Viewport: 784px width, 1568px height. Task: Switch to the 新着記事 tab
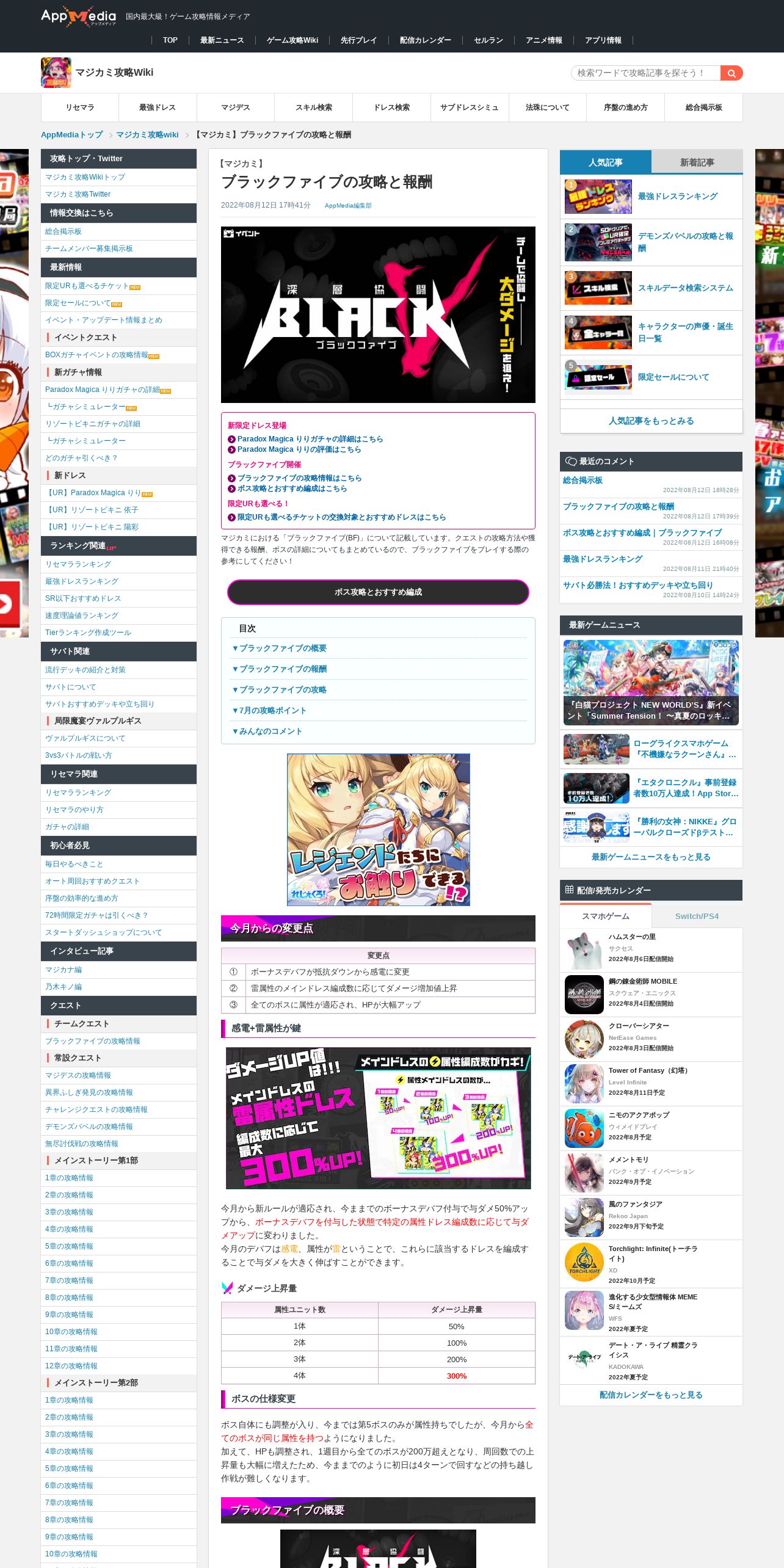[x=697, y=162]
